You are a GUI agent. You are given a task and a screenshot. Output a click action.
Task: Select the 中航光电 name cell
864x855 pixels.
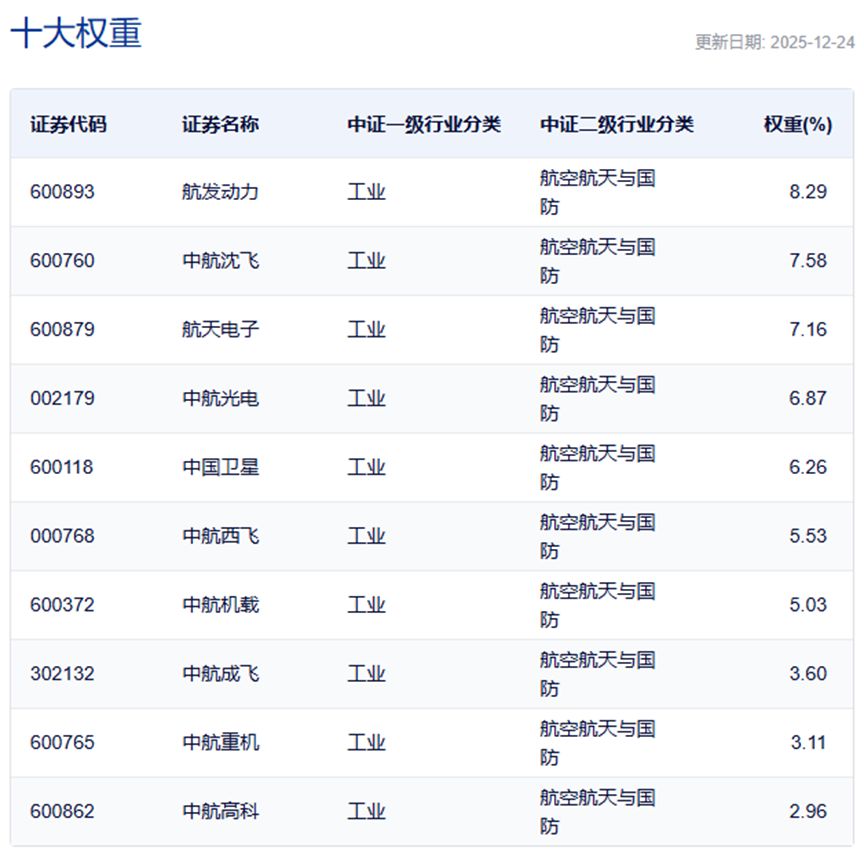coord(220,398)
